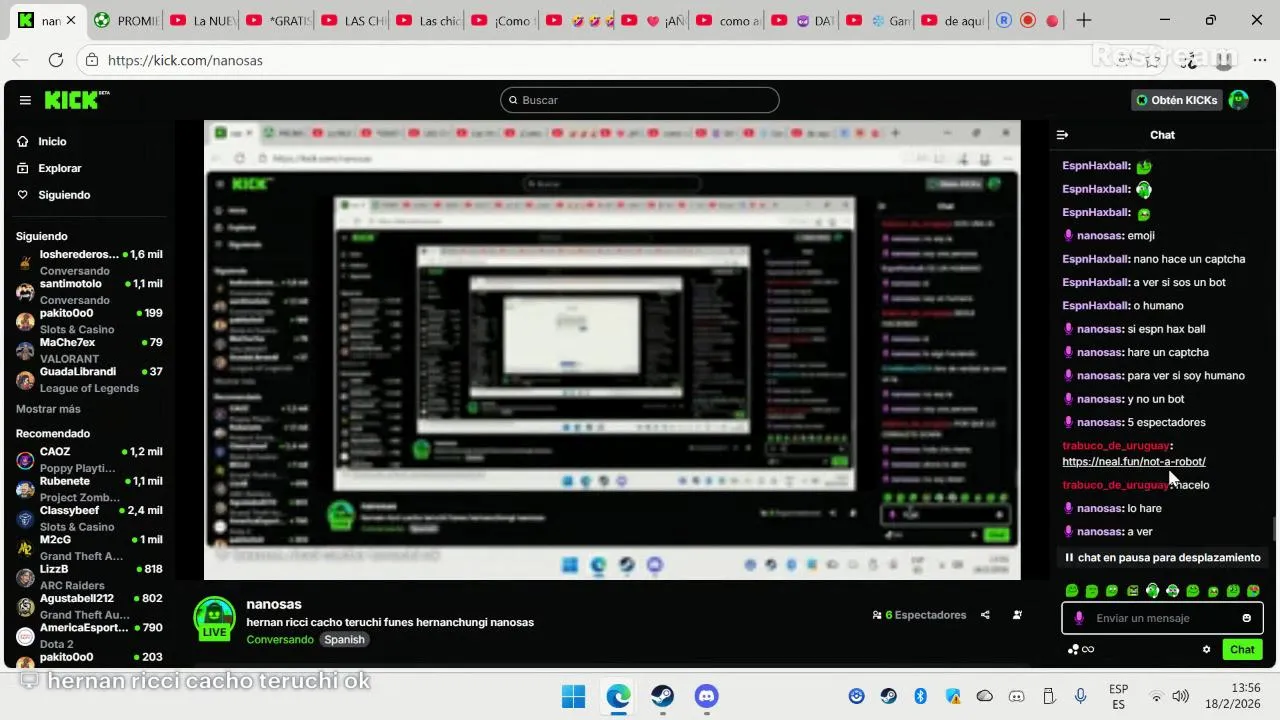Click the live stream video player
The height and width of the screenshot is (720, 1280).
[612, 350]
